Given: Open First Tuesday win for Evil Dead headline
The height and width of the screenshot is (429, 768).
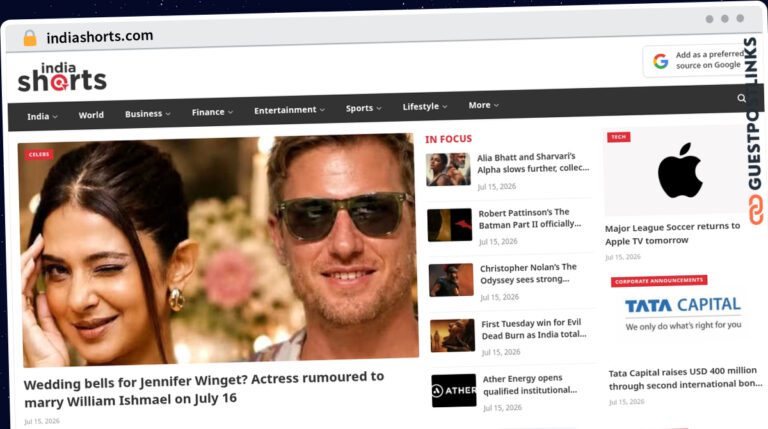Looking at the screenshot, I should pyautogui.click(x=533, y=329).
